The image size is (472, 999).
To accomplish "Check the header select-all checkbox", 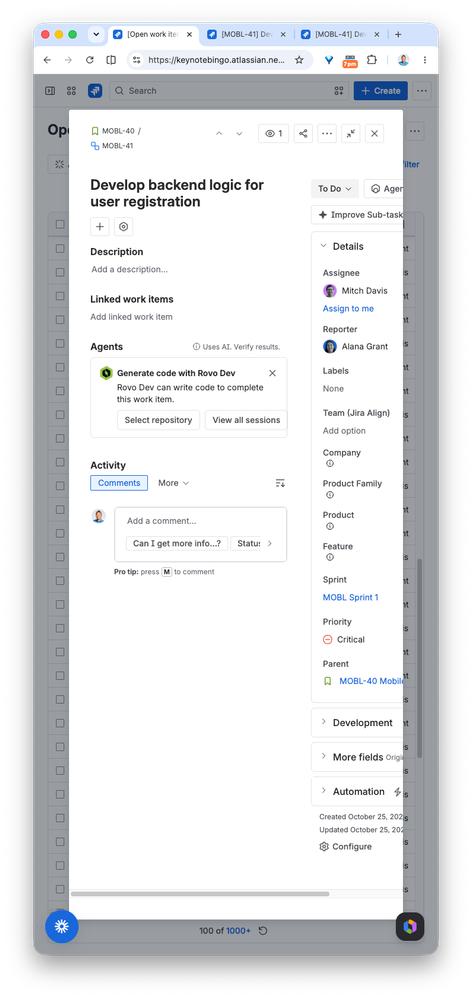I will click(60, 224).
